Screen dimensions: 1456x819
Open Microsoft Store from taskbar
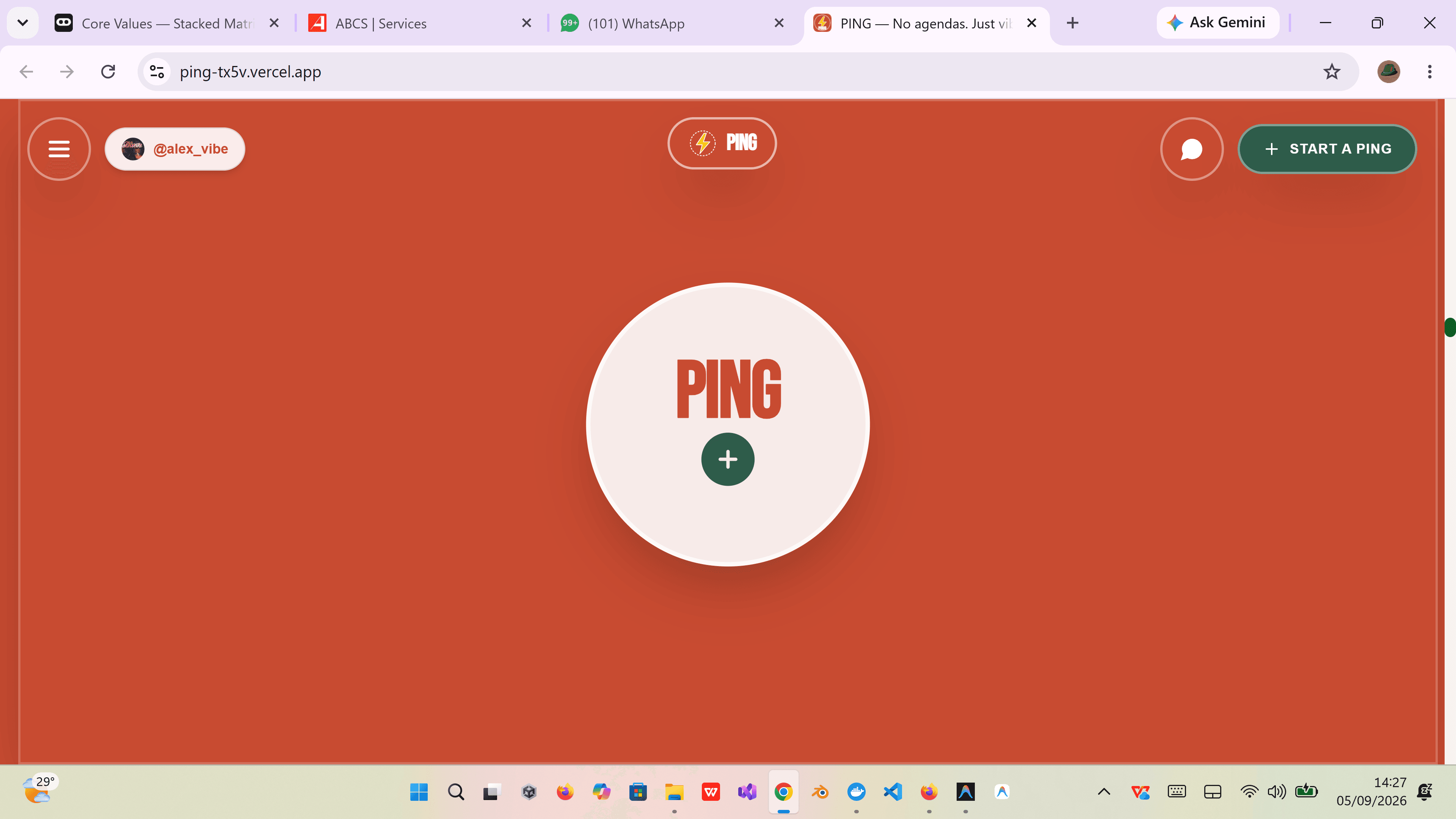point(637,792)
